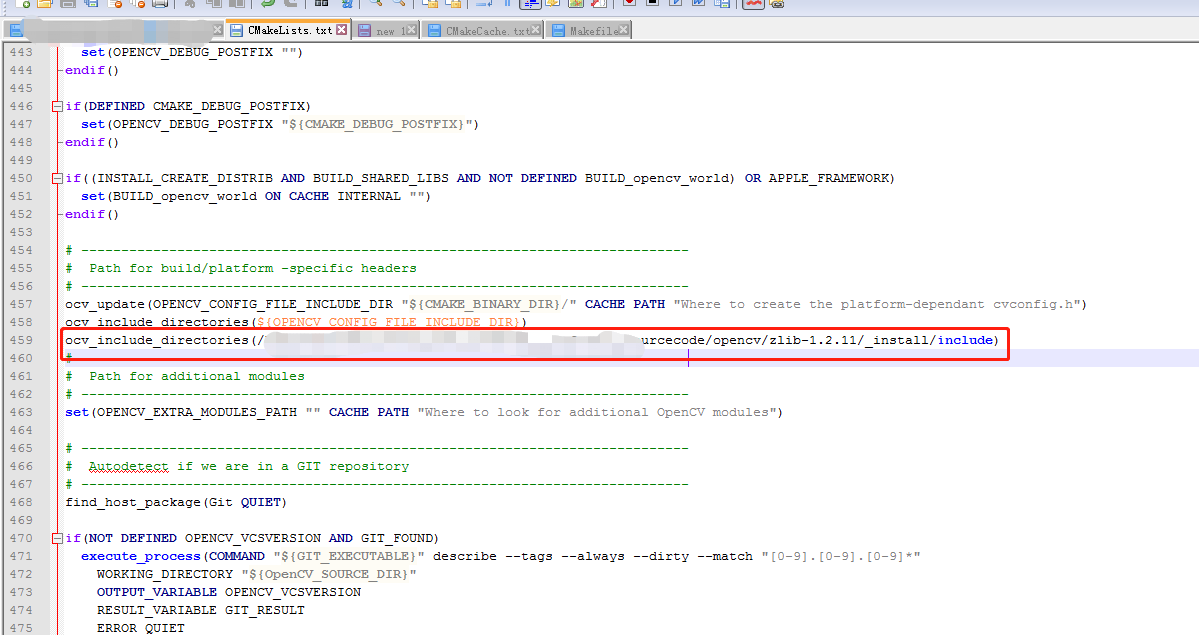
Task: Collapse the fold at line 446
Action: (x=57, y=106)
